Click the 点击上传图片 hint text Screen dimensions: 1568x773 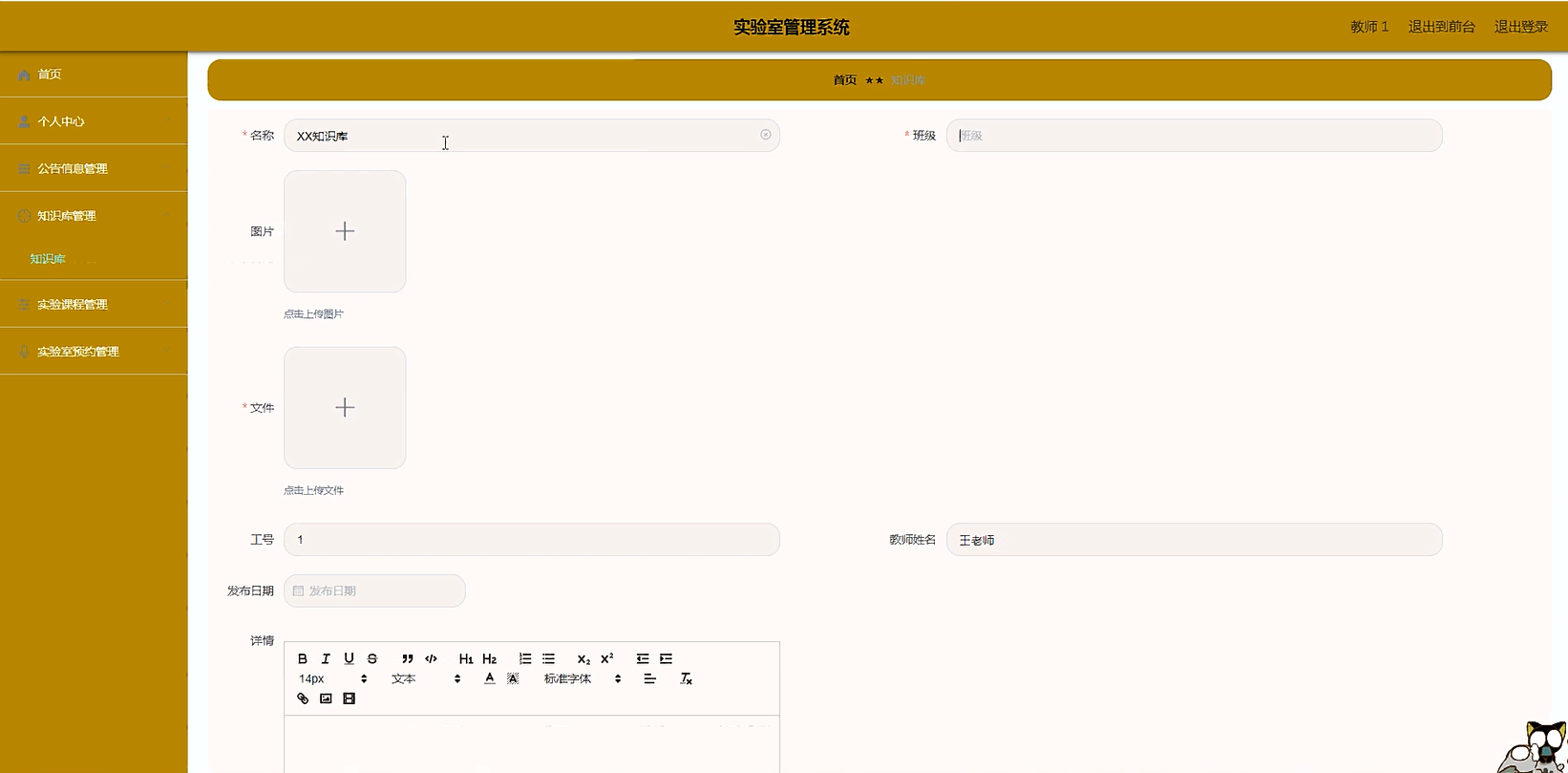tap(313, 313)
